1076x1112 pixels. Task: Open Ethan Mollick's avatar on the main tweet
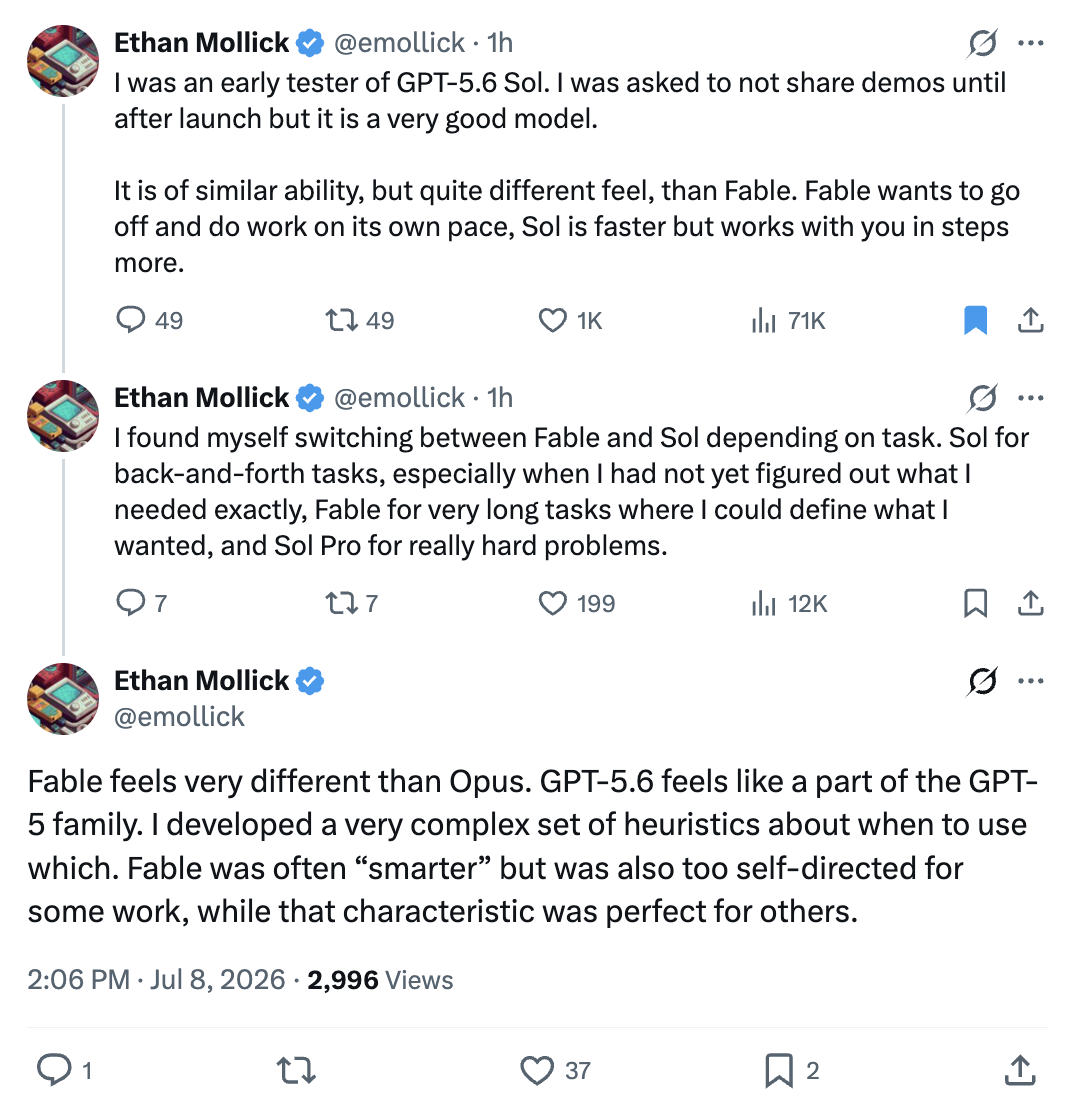(x=62, y=699)
